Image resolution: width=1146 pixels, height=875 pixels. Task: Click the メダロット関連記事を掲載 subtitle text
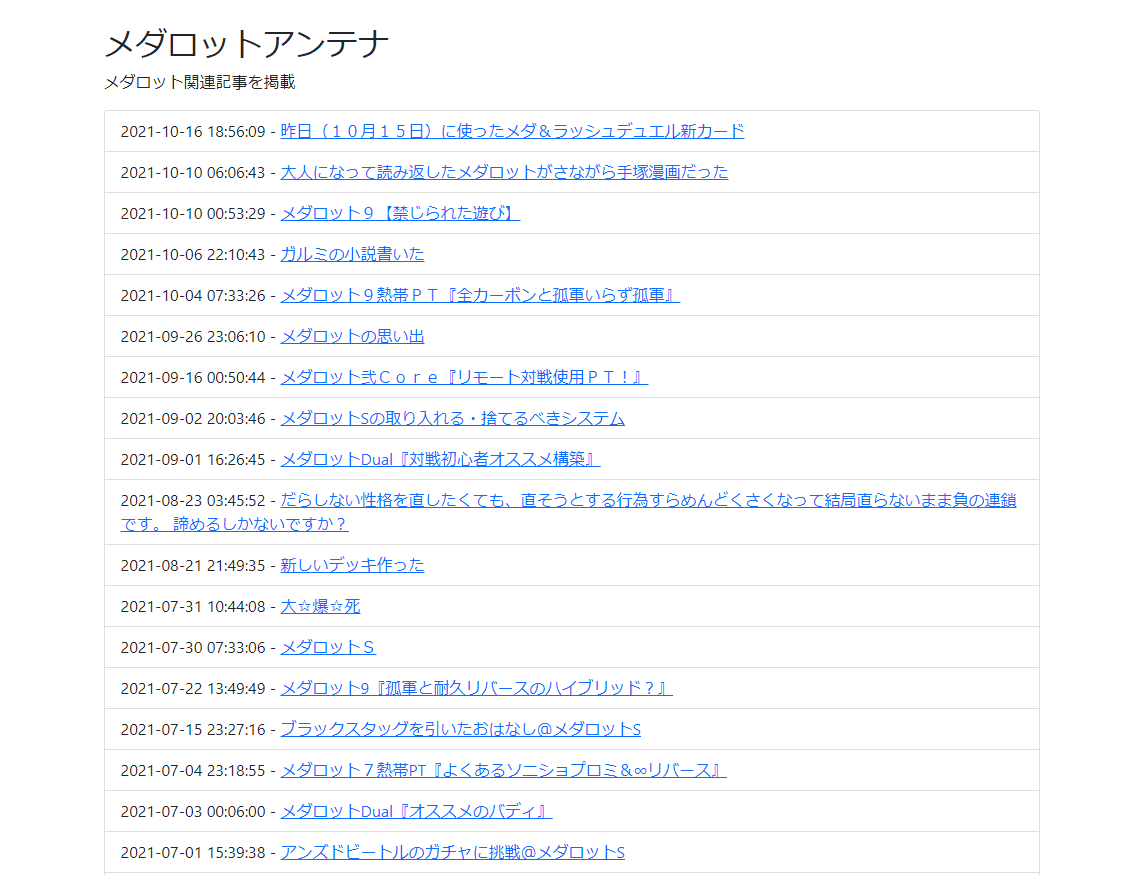(x=200, y=82)
